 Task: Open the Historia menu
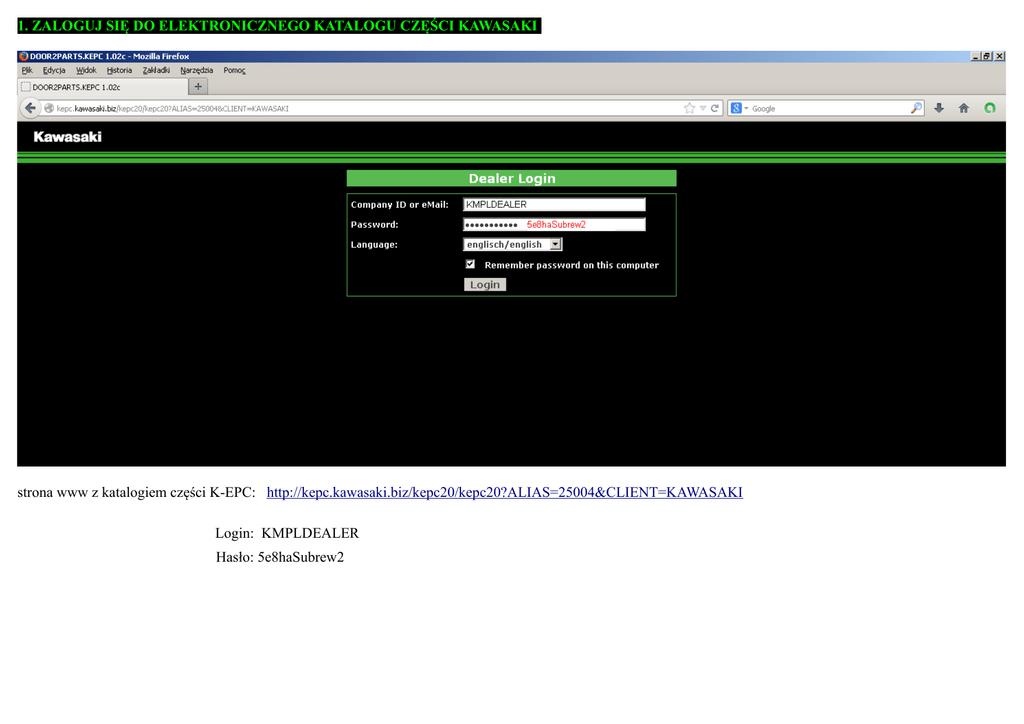(x=119, y=70)
